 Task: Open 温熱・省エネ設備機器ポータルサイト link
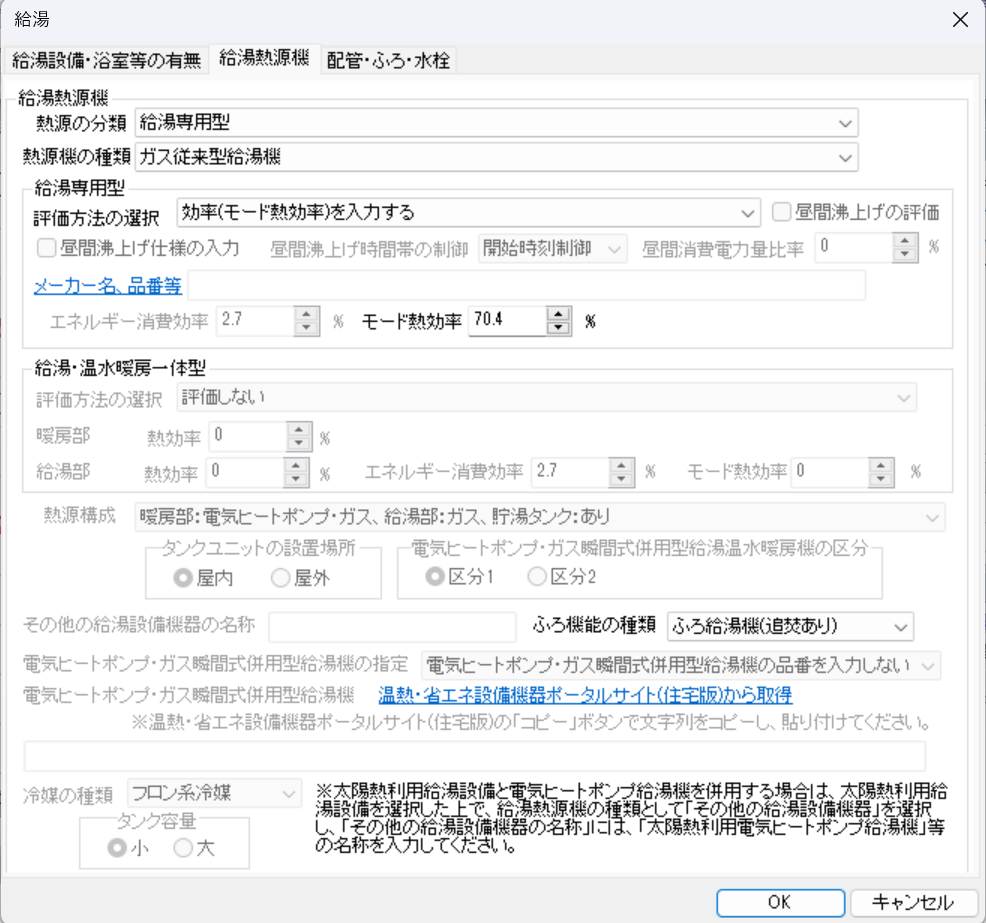(585, 694)
